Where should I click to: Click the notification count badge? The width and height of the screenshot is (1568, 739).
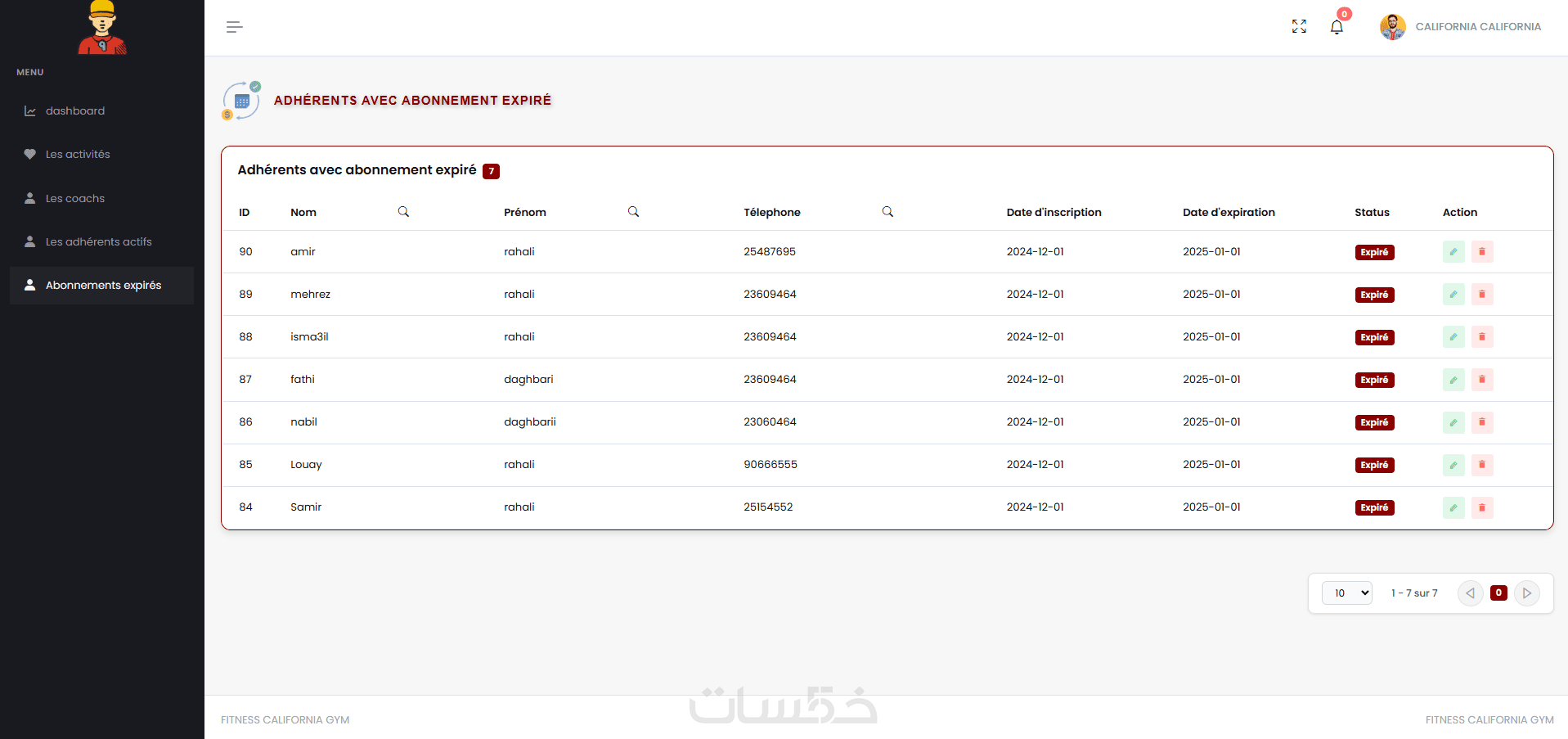tap(1345, 14)
